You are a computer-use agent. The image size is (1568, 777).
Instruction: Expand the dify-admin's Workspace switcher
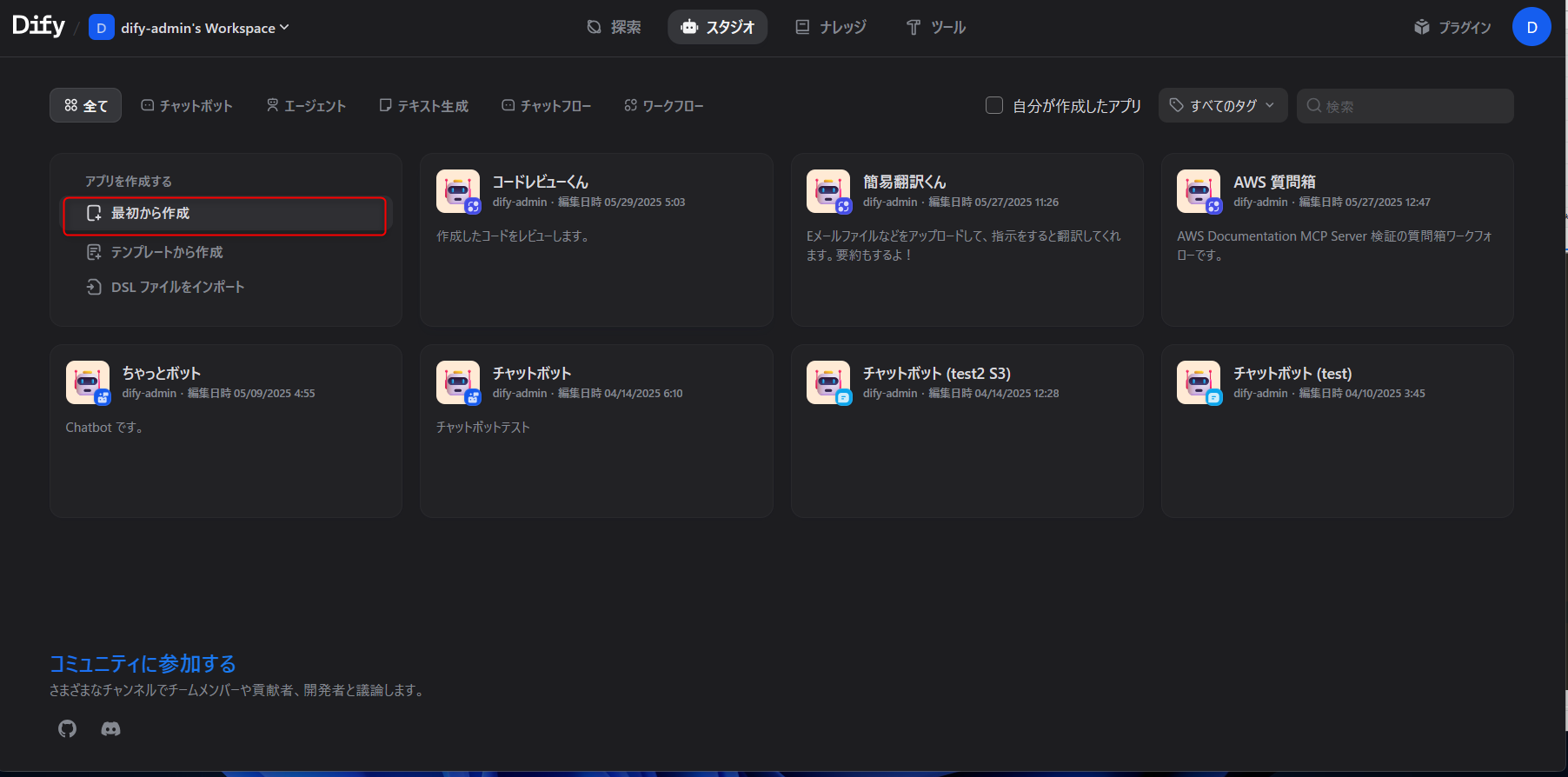click(189, 28)
